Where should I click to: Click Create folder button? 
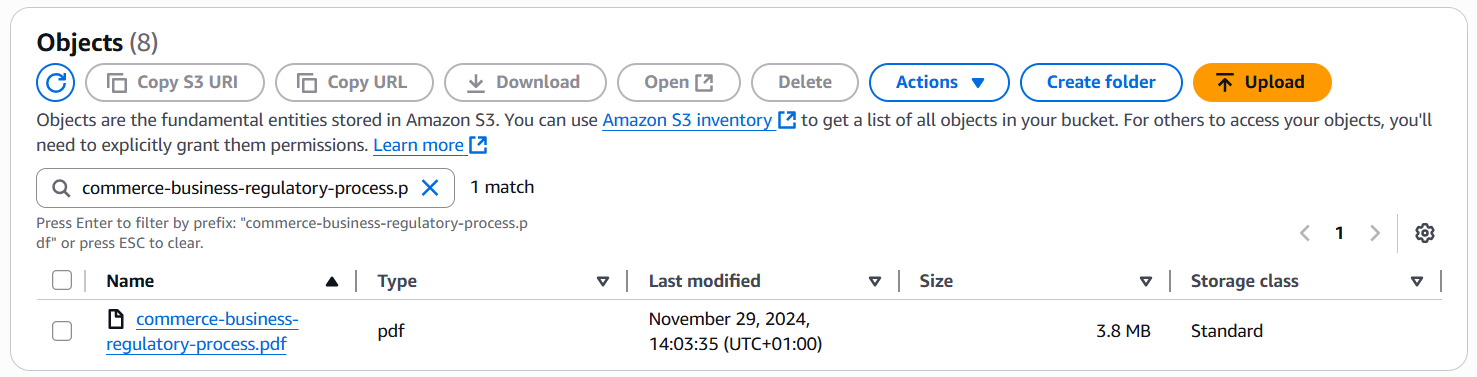coord(1101,82)
